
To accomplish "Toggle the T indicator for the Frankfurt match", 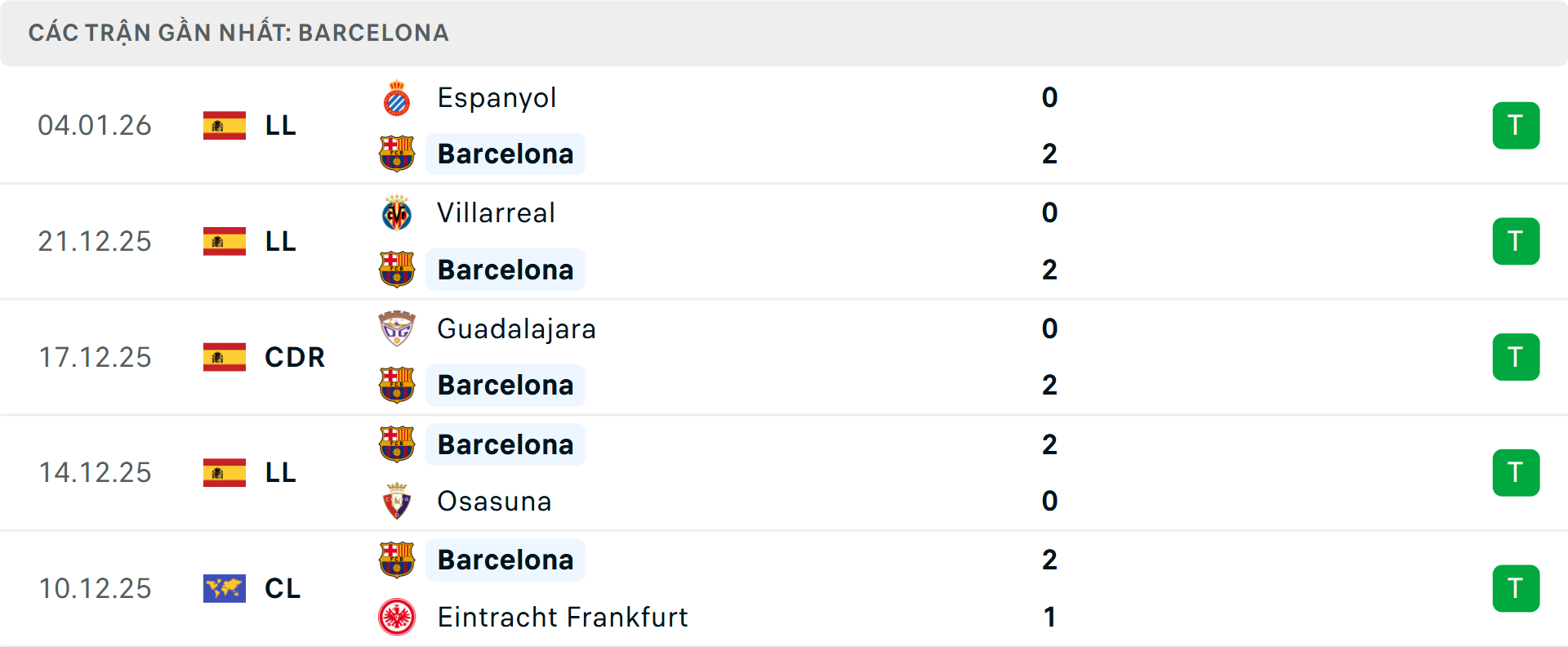I will [x=1516, y=588].
